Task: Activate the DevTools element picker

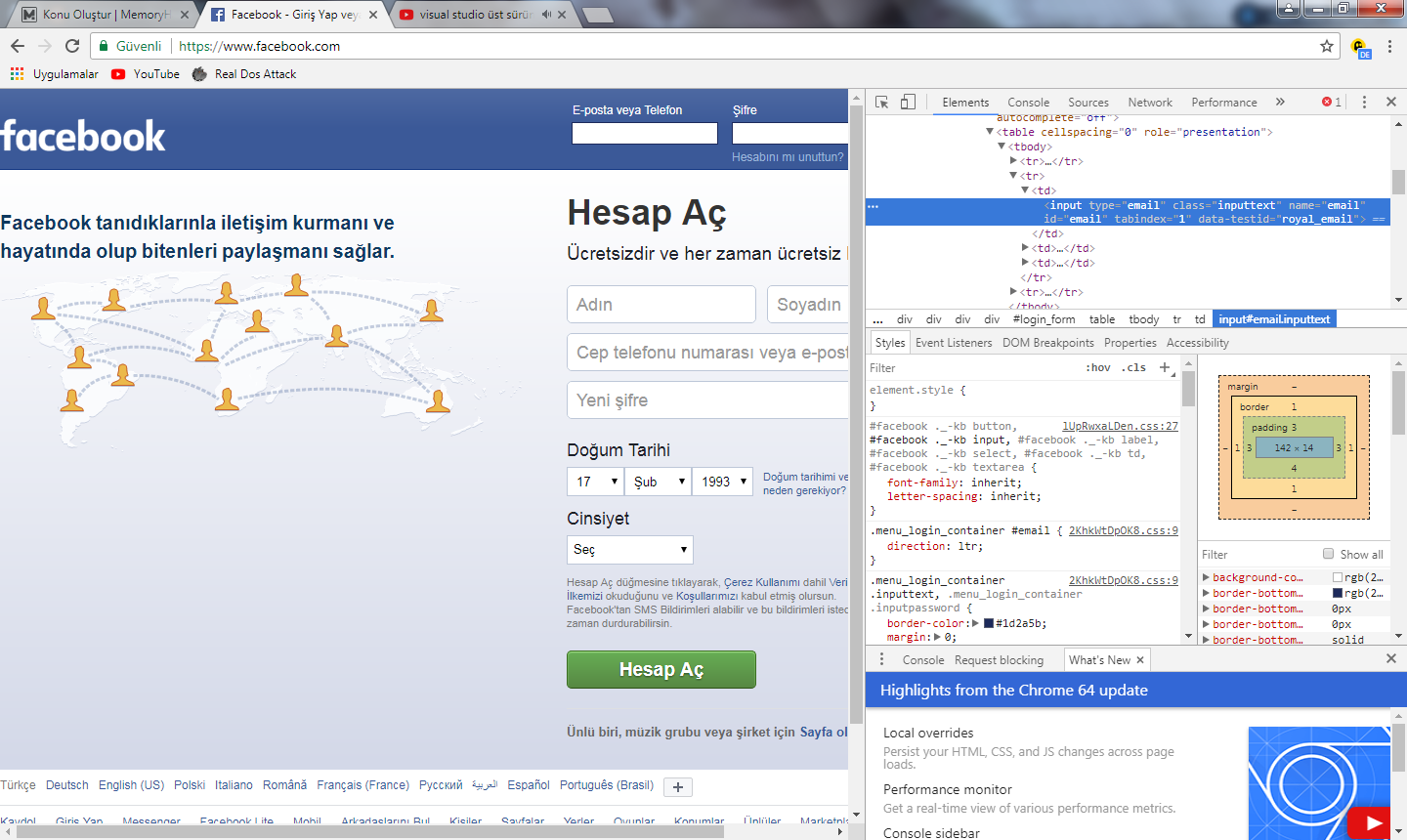Action: [x=882, y=102]
